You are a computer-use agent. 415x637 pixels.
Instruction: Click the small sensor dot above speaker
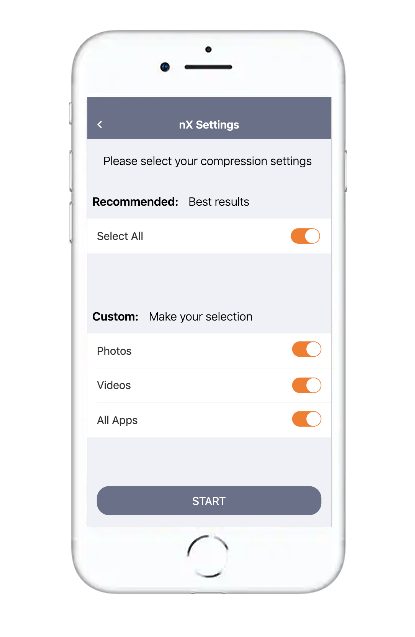[x=208, y=50]
